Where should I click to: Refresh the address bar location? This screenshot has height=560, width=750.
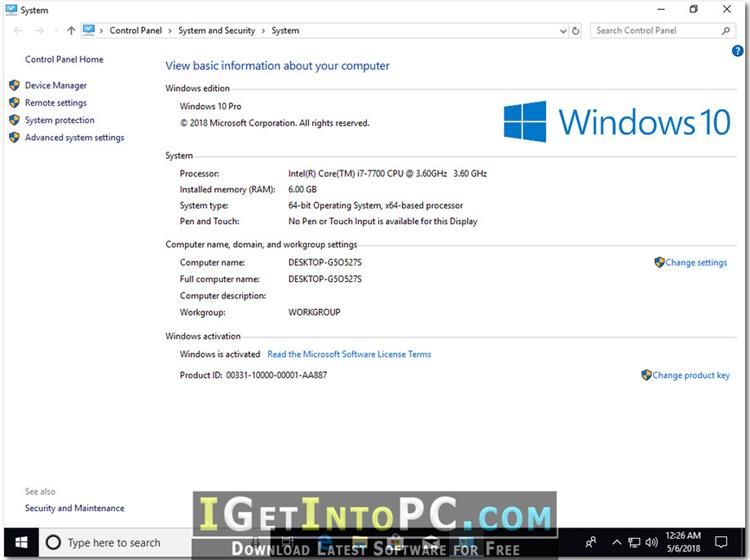pyautogui.click(x=576, y=31)
